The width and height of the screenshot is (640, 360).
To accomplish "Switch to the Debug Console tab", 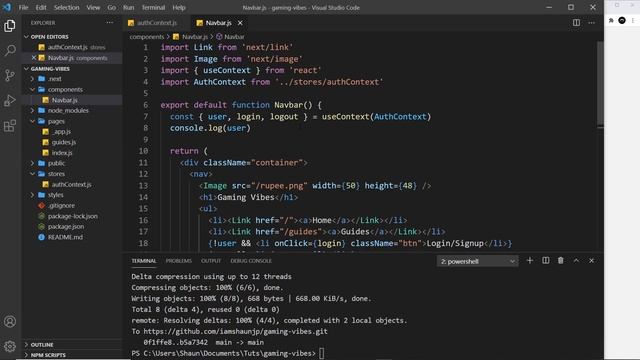I will coord(251,261).
